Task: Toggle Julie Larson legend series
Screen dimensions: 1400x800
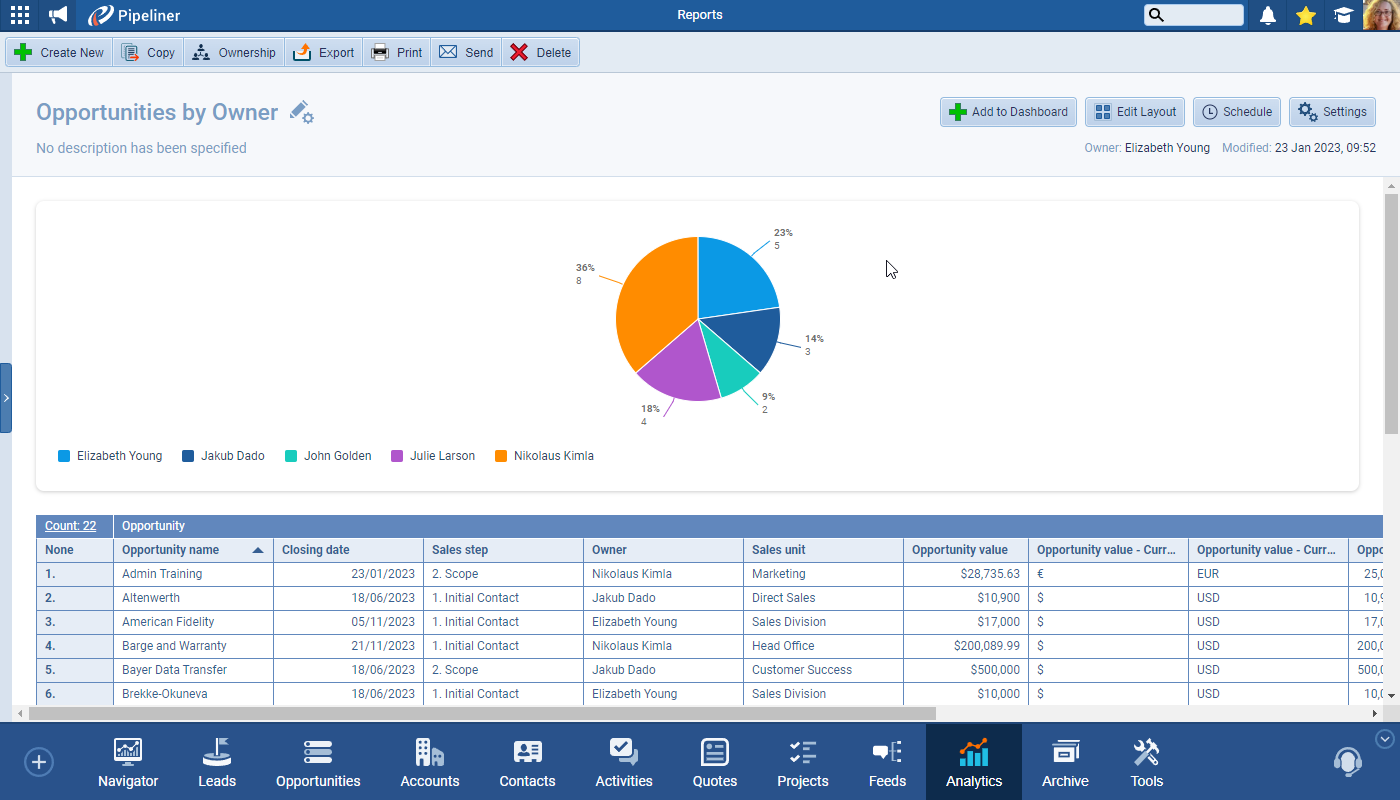Action: 432,456
